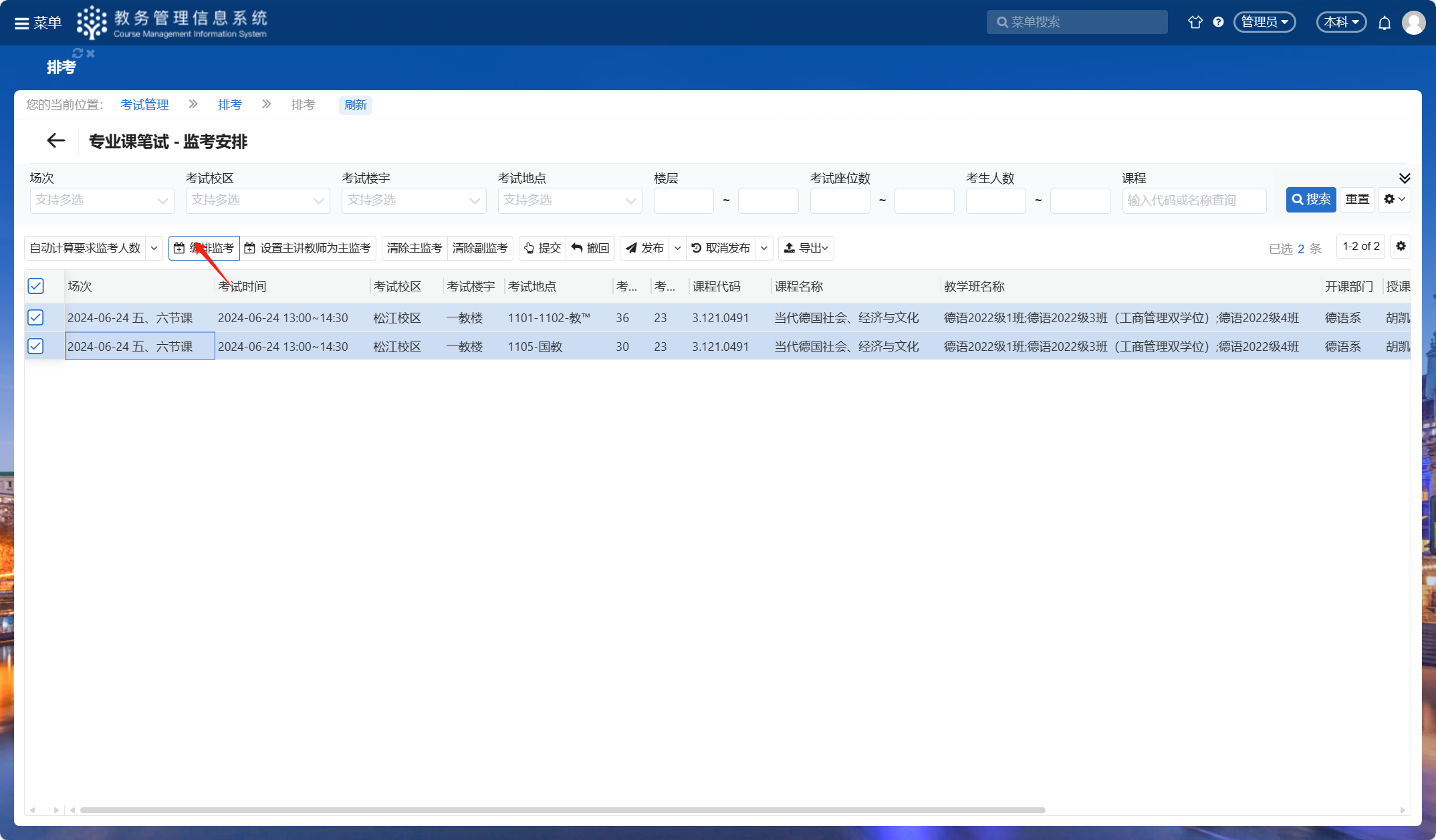The height and width of the screenshot is (840, 1436).
Task: Click the user avatar in top right
Action: coord(1413,23)
